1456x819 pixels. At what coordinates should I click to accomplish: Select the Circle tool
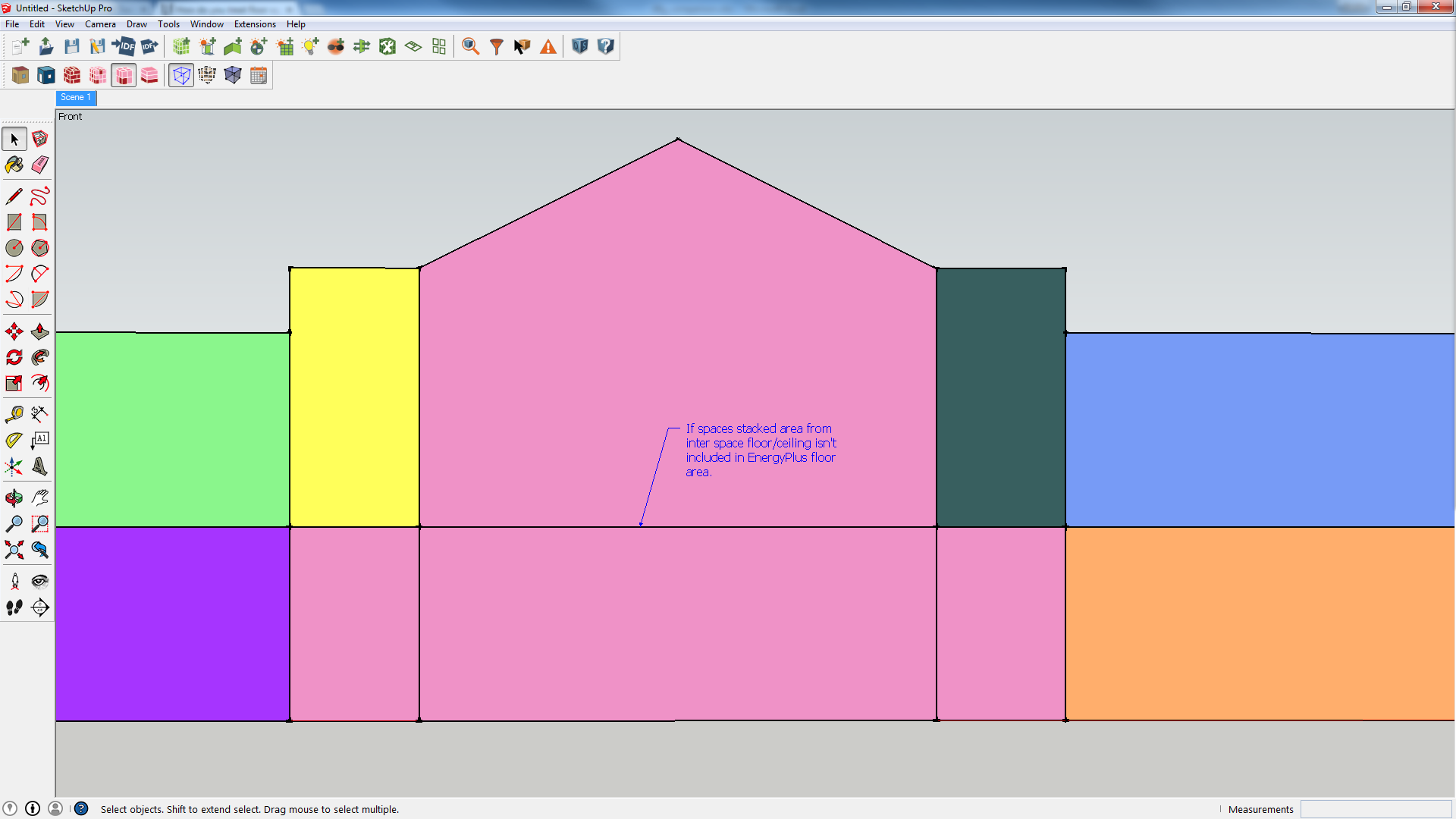[14, 248]
